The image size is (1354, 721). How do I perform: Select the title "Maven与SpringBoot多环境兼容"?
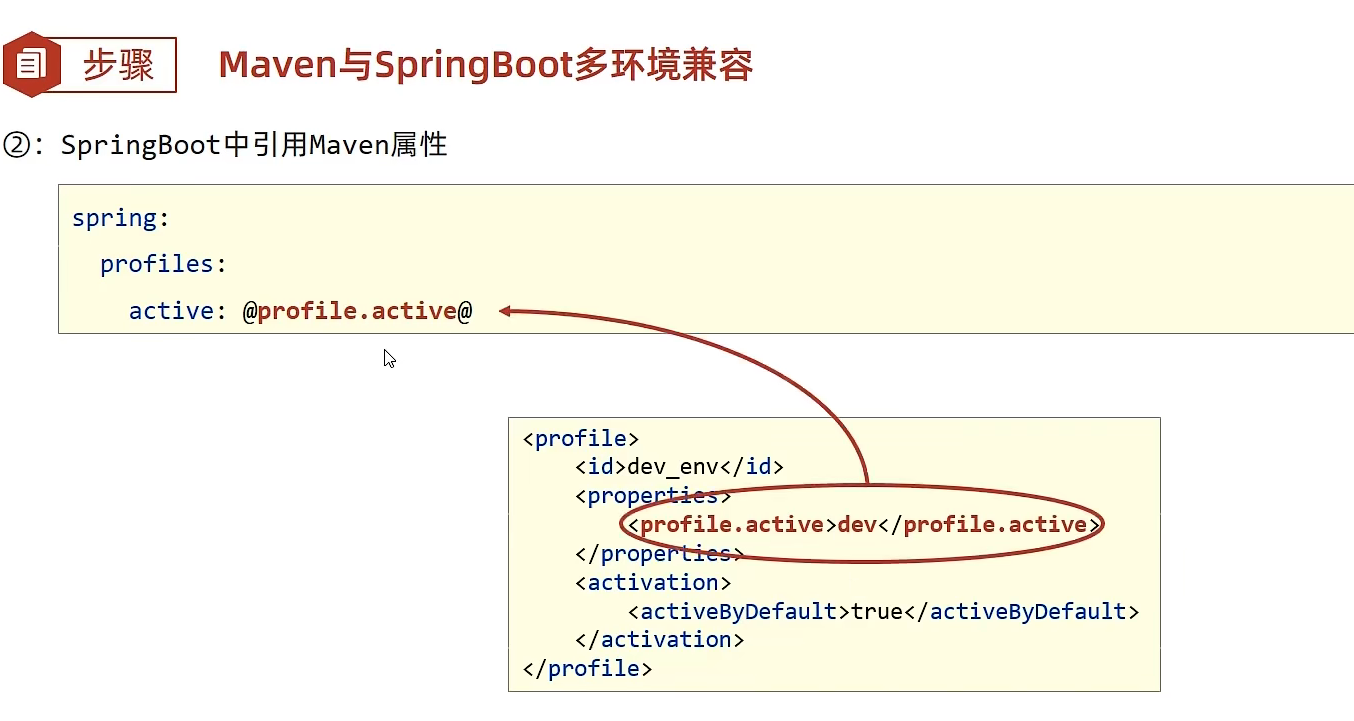click(x=485, y=65)
